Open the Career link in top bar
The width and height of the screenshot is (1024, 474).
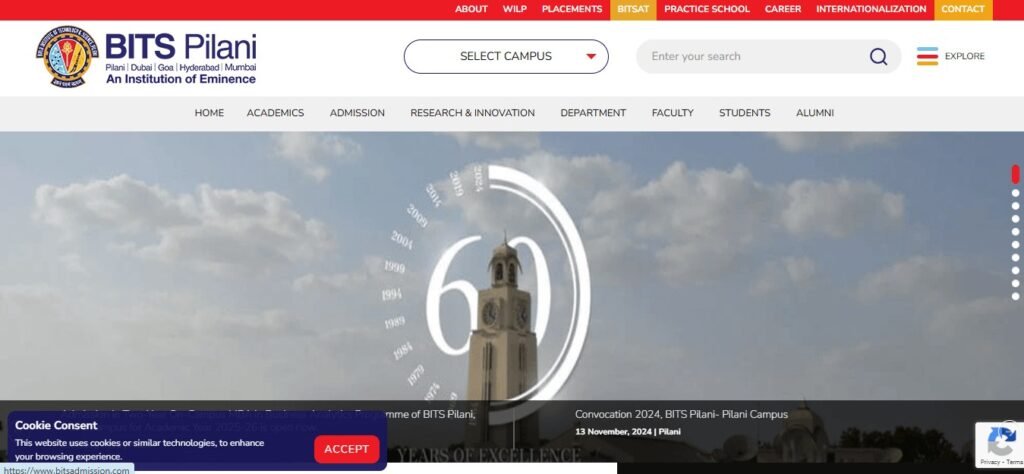pos(783,9)
